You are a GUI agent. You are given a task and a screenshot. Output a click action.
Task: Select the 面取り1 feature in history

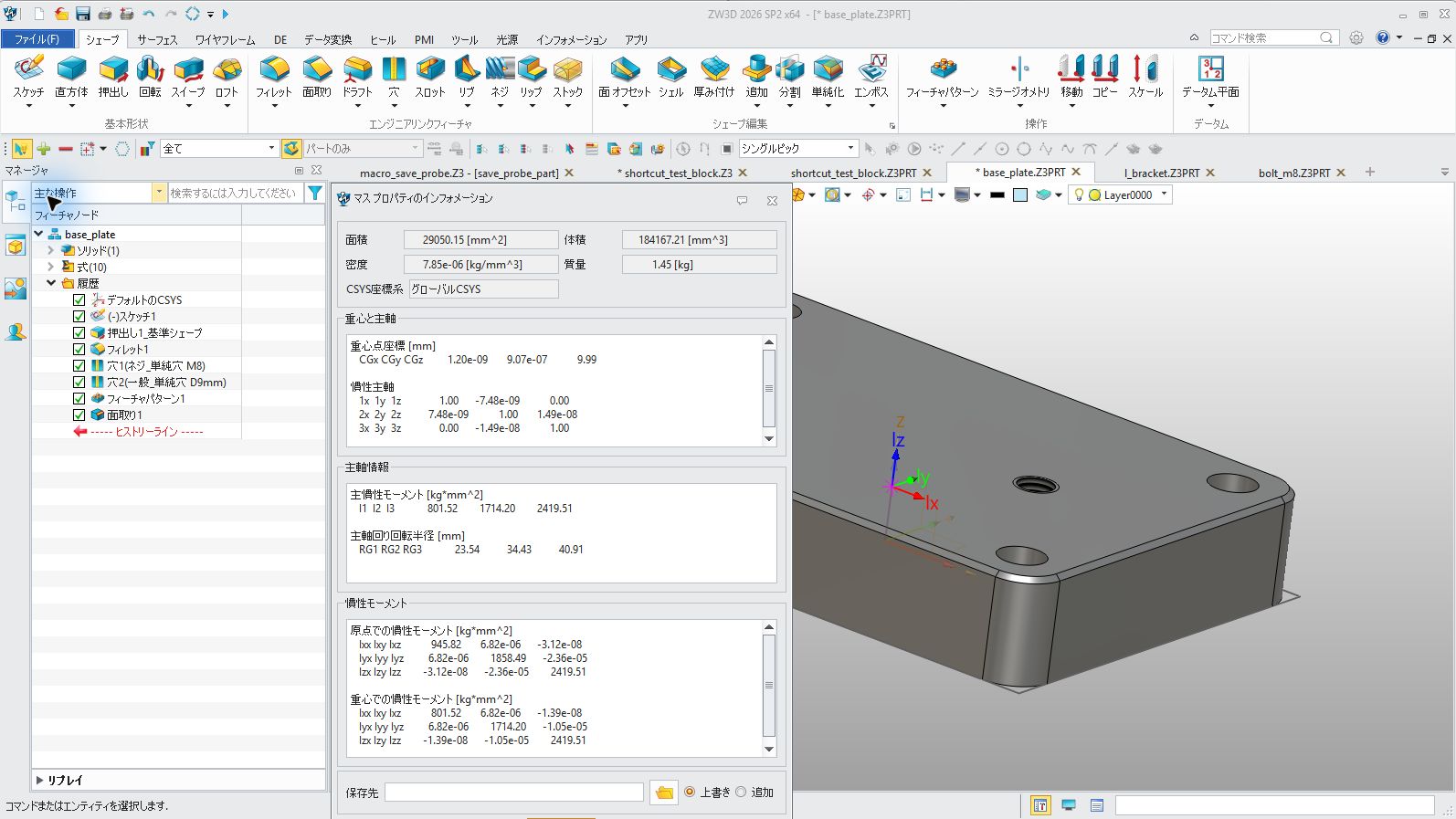click(124, 415)
